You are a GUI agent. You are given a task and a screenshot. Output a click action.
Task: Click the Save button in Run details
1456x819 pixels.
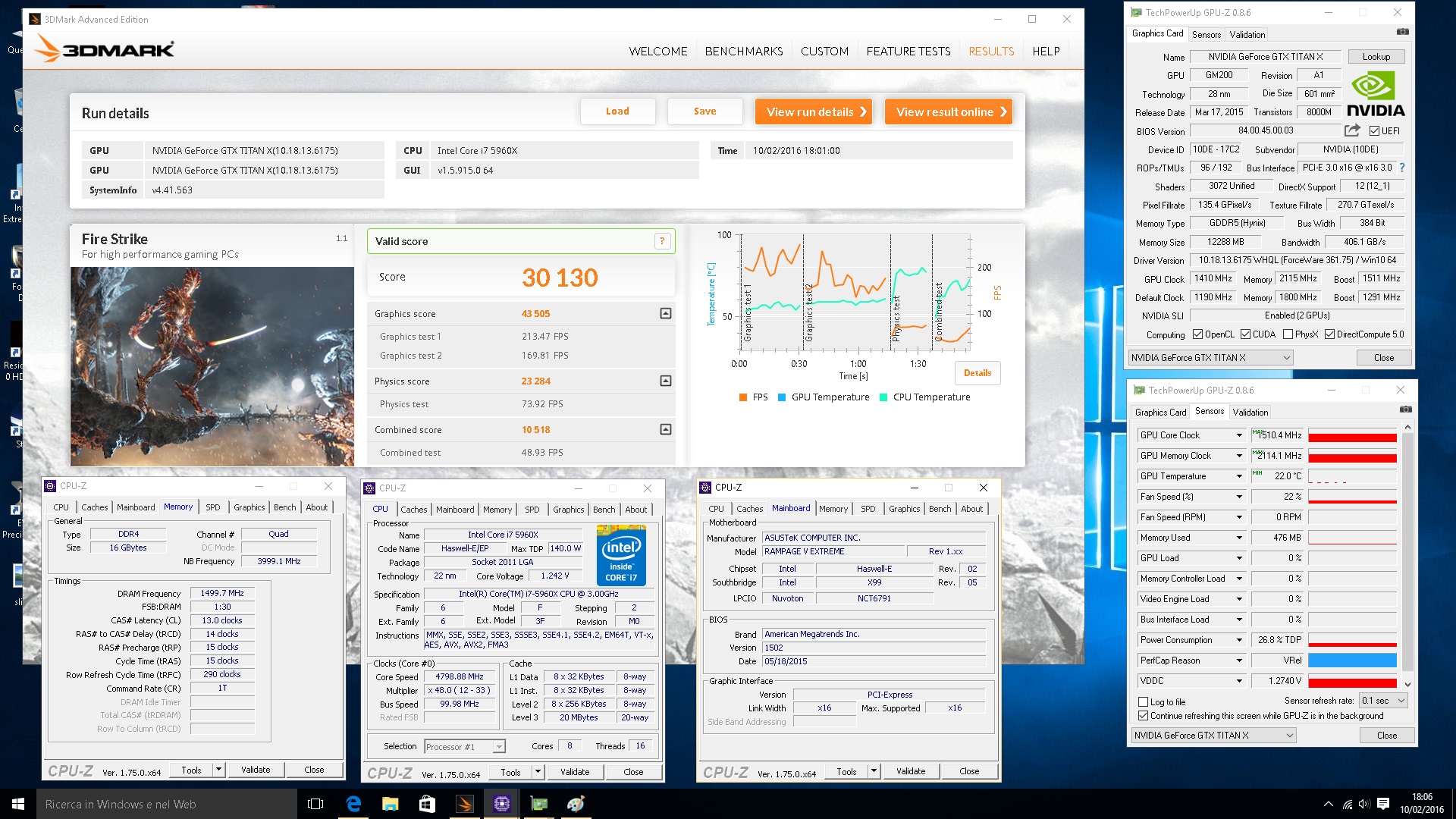coord(704,111)
